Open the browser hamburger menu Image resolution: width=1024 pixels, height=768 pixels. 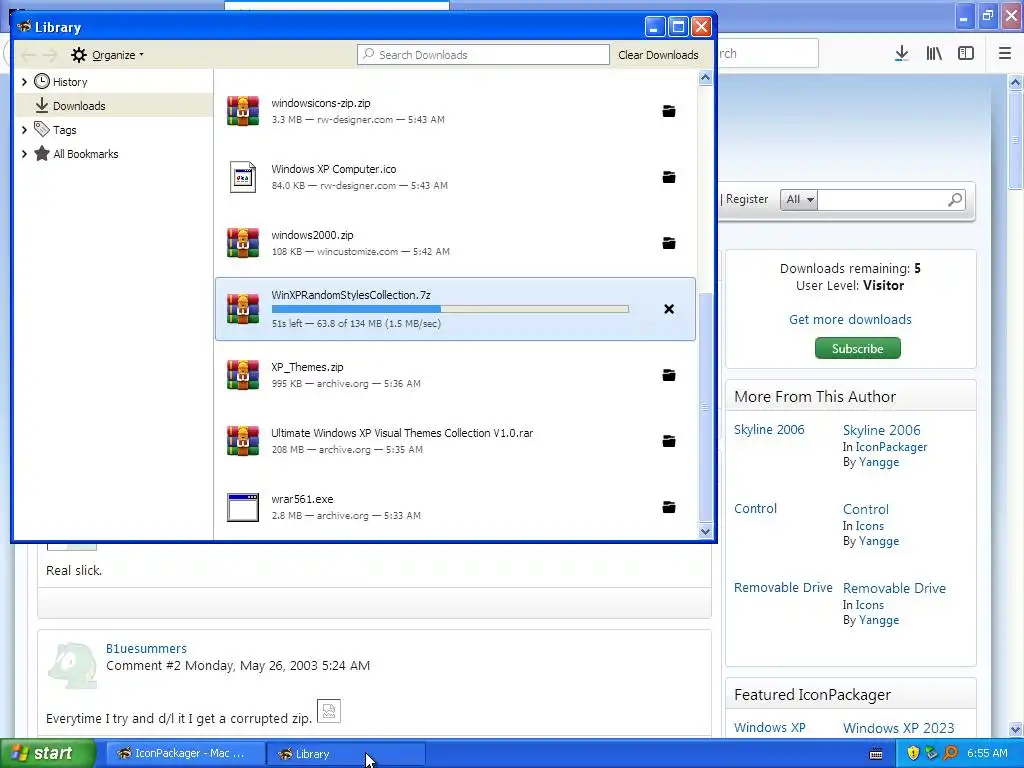(x=1005, y=54)
